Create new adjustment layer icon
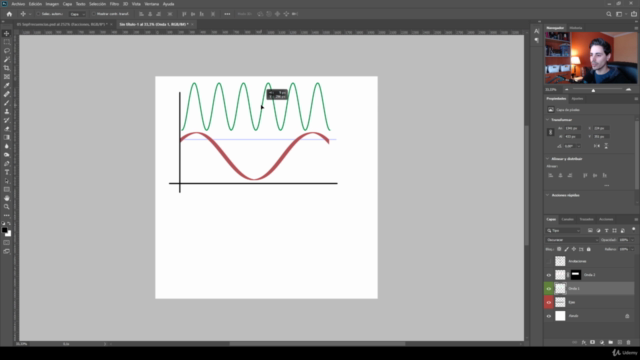Viewport: 640px width, 360px height. 602,342
